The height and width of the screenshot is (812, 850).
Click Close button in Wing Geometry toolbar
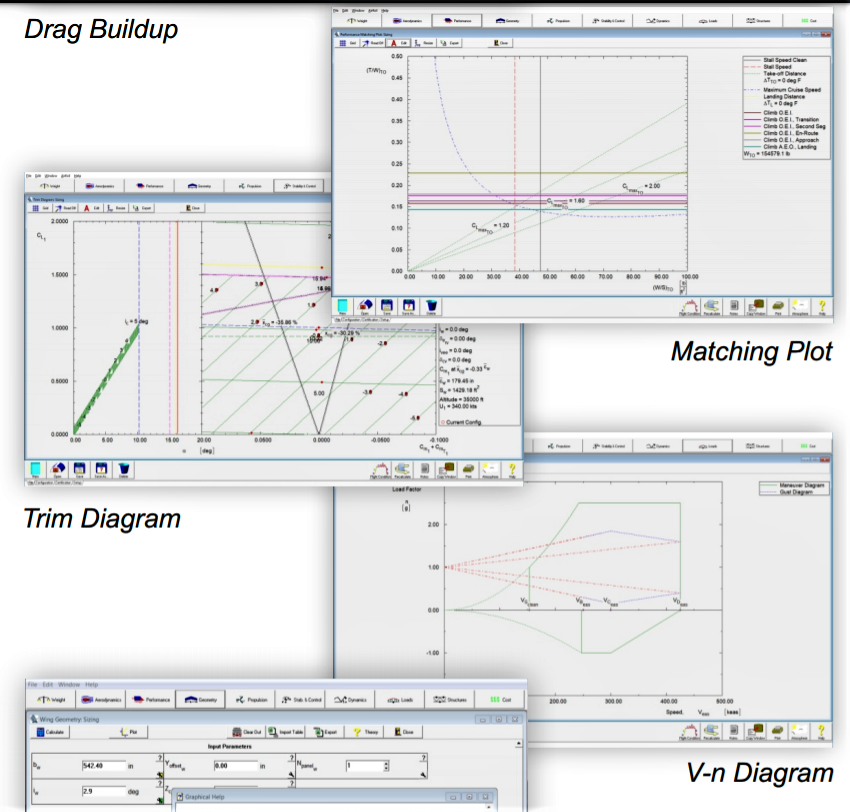tap(404, 732)
